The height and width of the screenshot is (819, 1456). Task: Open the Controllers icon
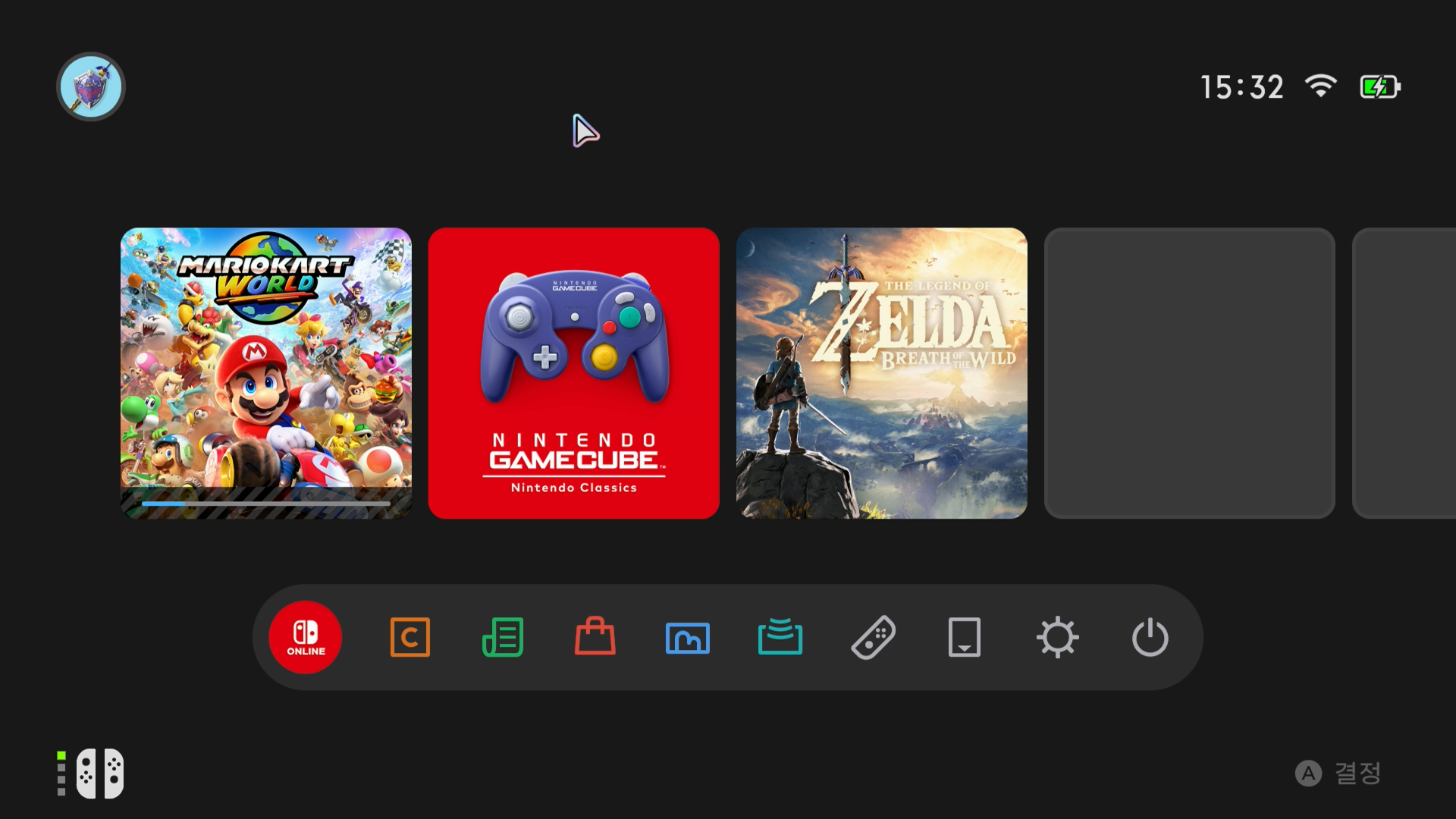point(873,637)
